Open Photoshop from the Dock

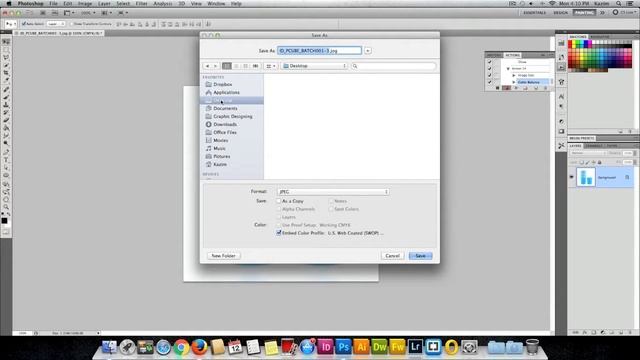[343, 347]
